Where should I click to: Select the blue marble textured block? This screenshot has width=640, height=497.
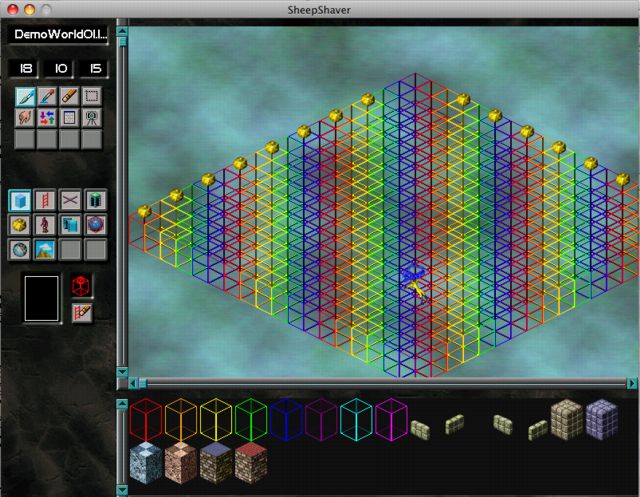pyautogui.click(x=146, y=463)
